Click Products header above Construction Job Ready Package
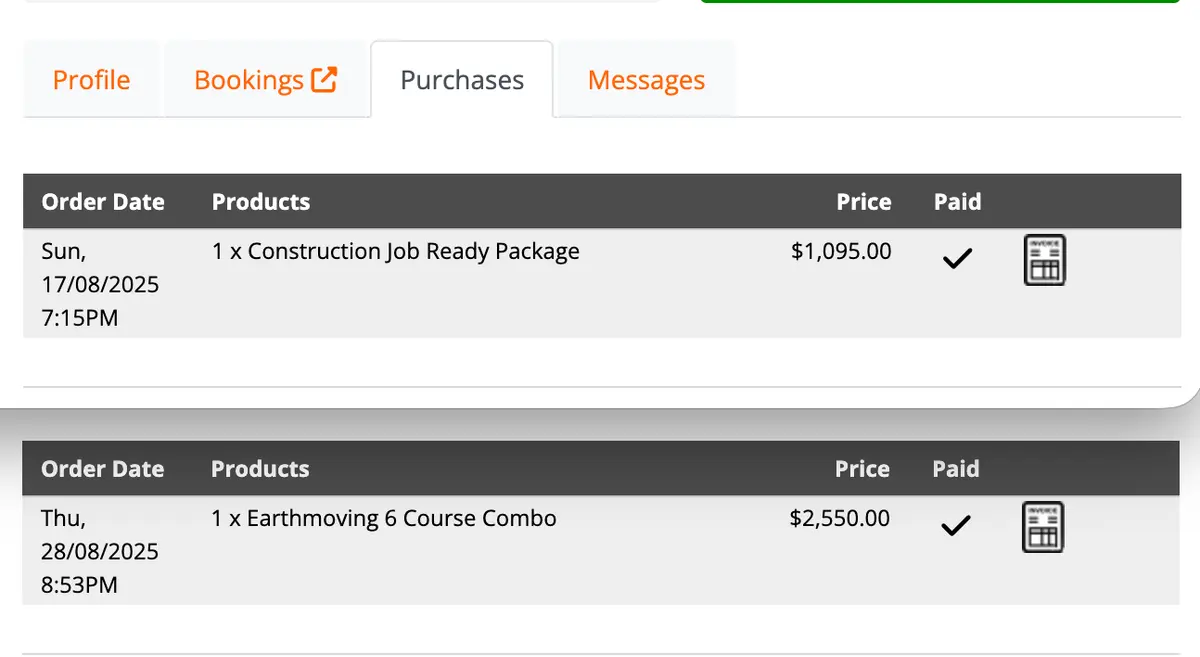The width and height of the screenshot is (1200, 657). pyautogui.click(x=261, y=202)
